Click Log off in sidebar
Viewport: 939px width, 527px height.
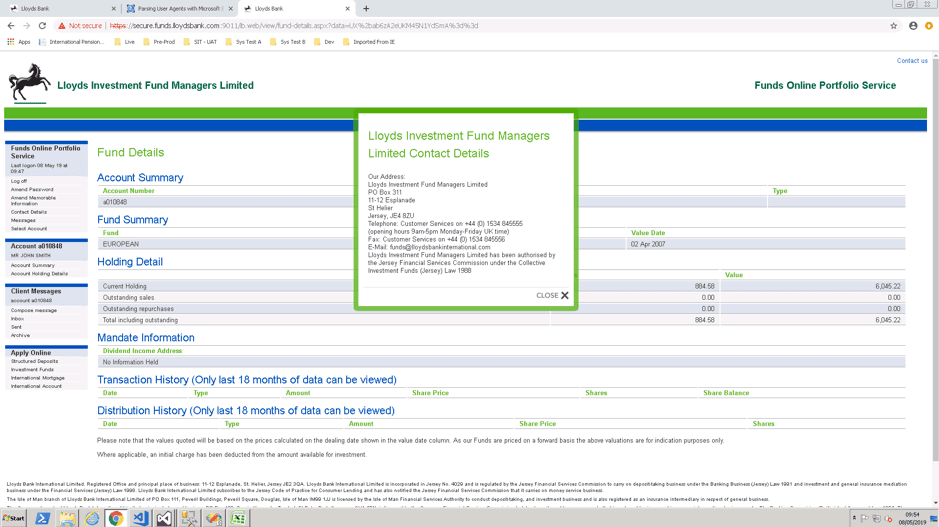[x=19, y=181]
